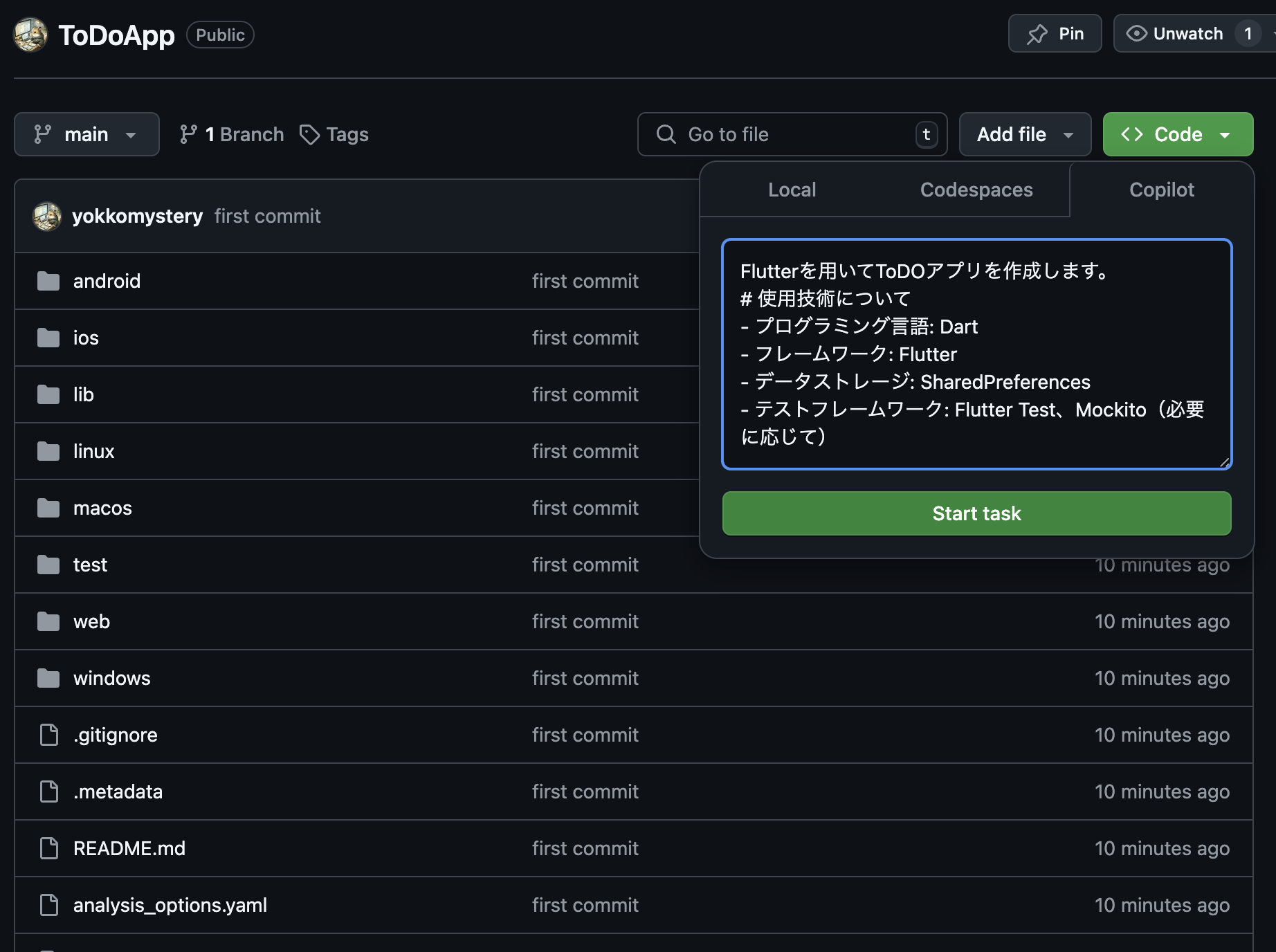This screenshot has width=1276, height=952.
Task: Open the 1 Branch link
Action: coord(232,134)
